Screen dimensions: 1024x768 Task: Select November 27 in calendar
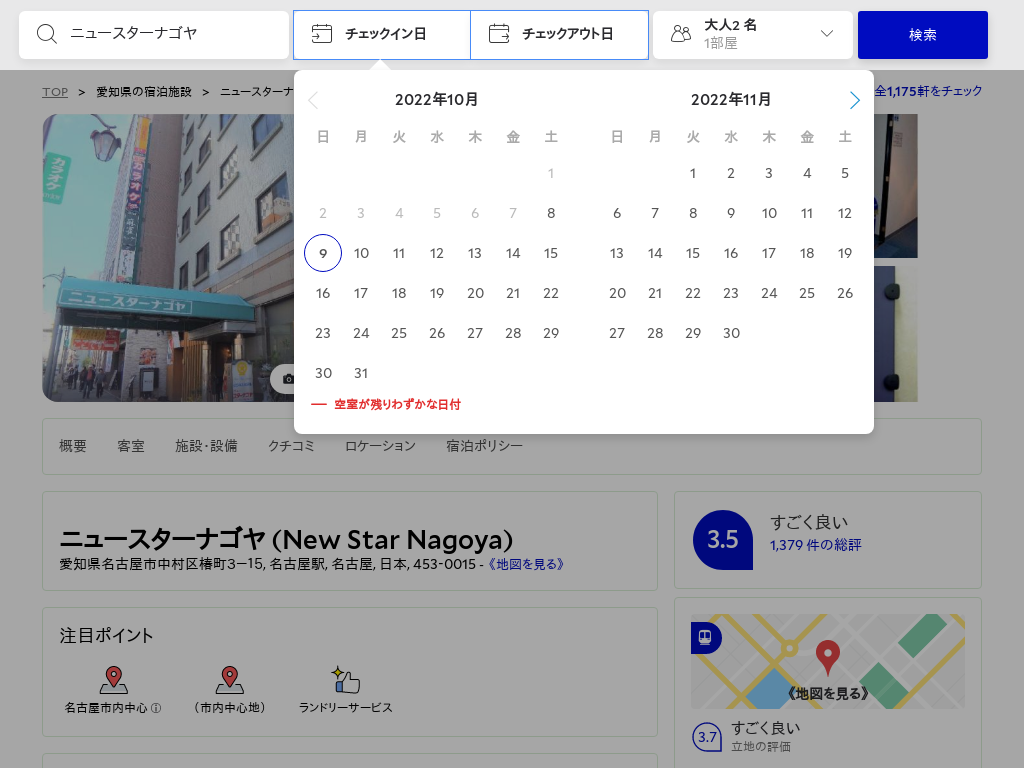pyautogui.click(x=617, y=334)
